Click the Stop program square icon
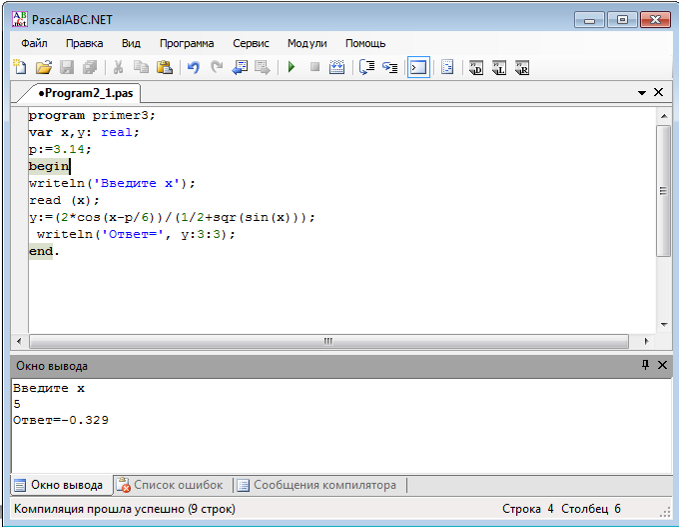This screenshot has width=679, height=527. 314,68
